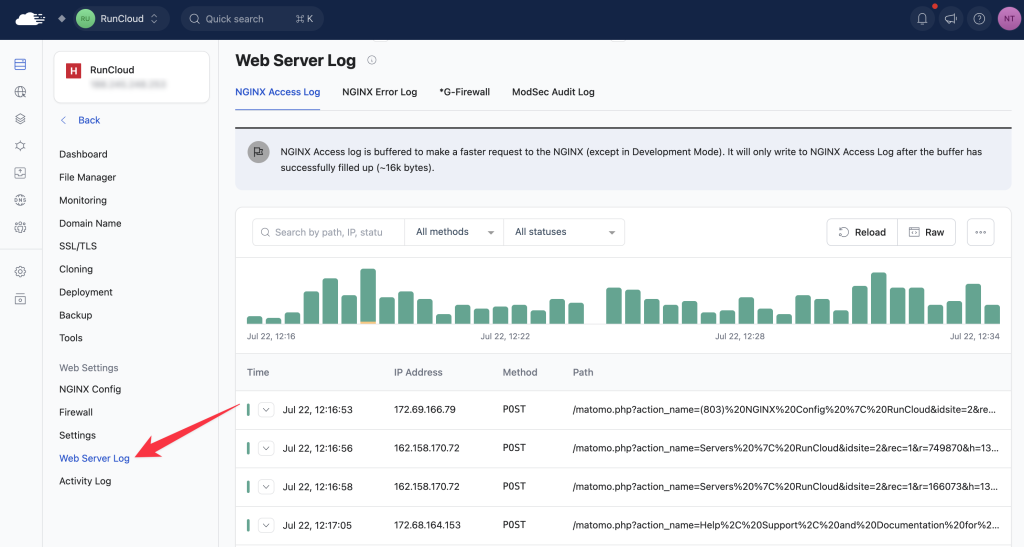1024x547 pixels.
Task: Open the announcements megaphone icon
Action: click(951, 19)
